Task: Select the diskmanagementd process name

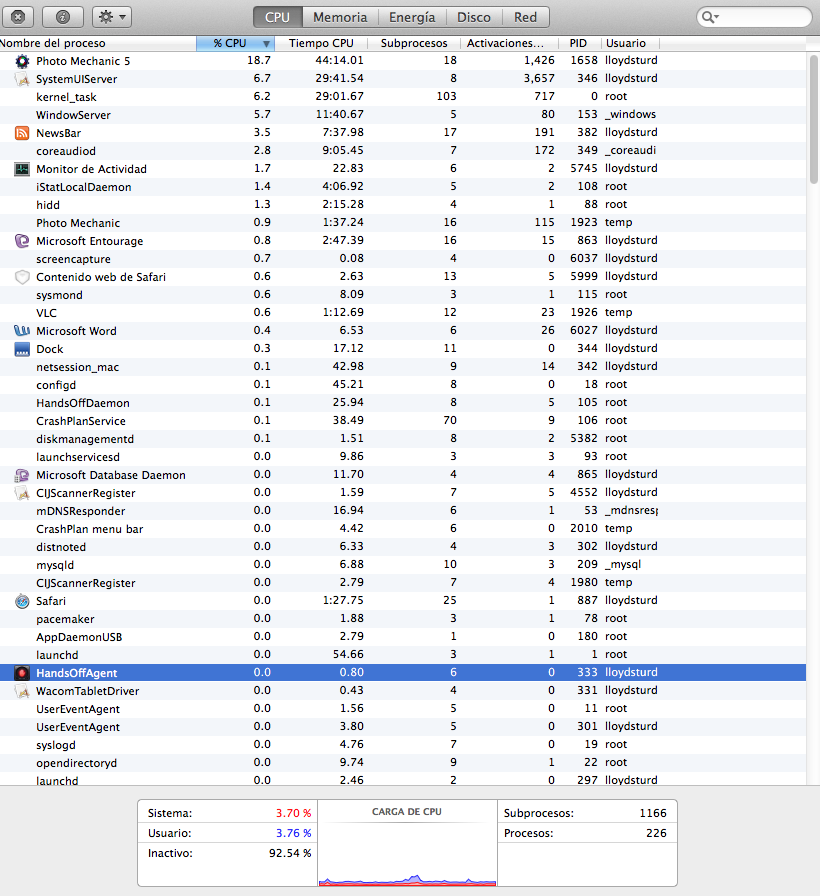Action: click(x=85, y=439)
